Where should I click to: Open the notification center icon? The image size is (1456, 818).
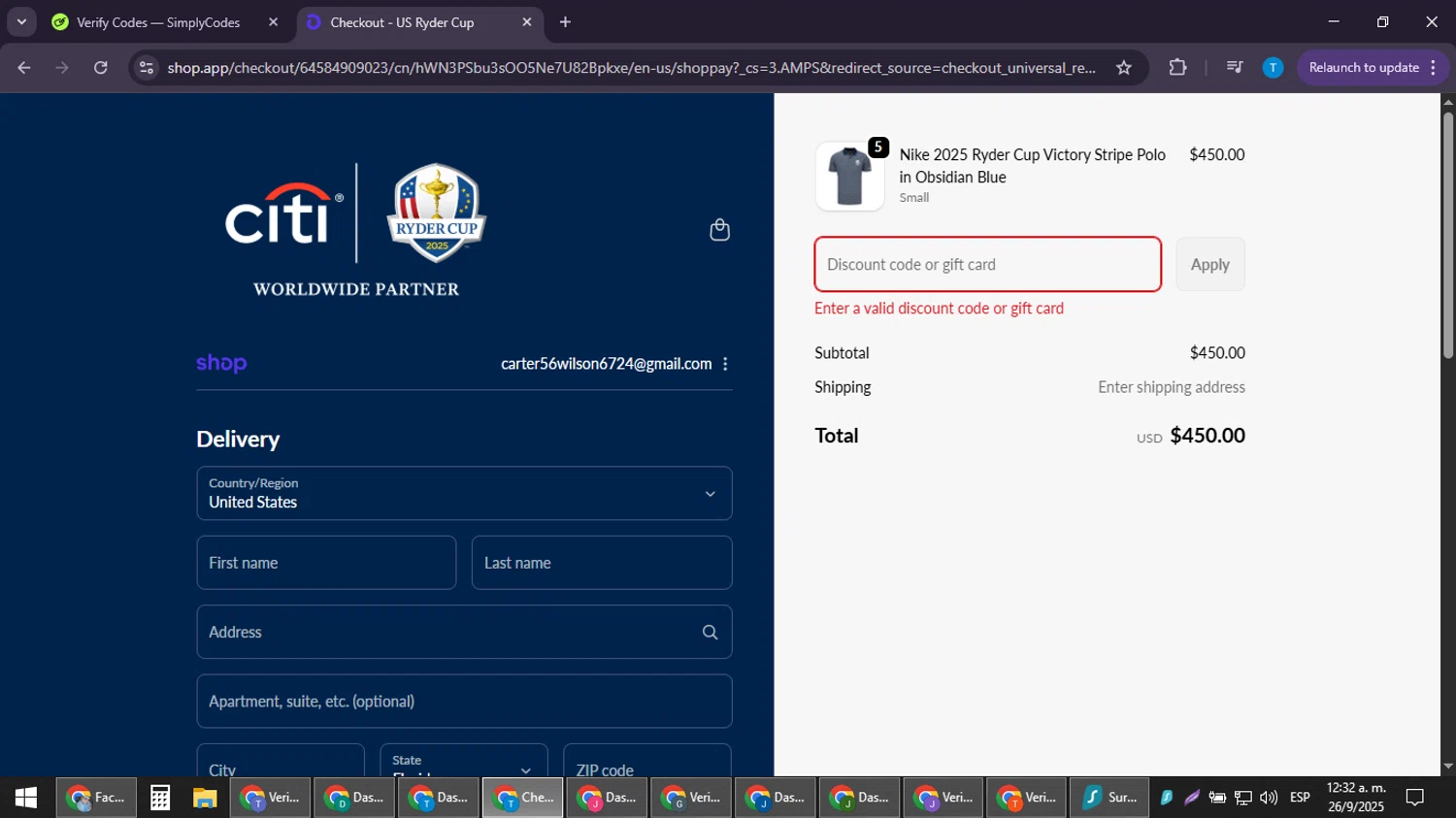point(1415,798)
